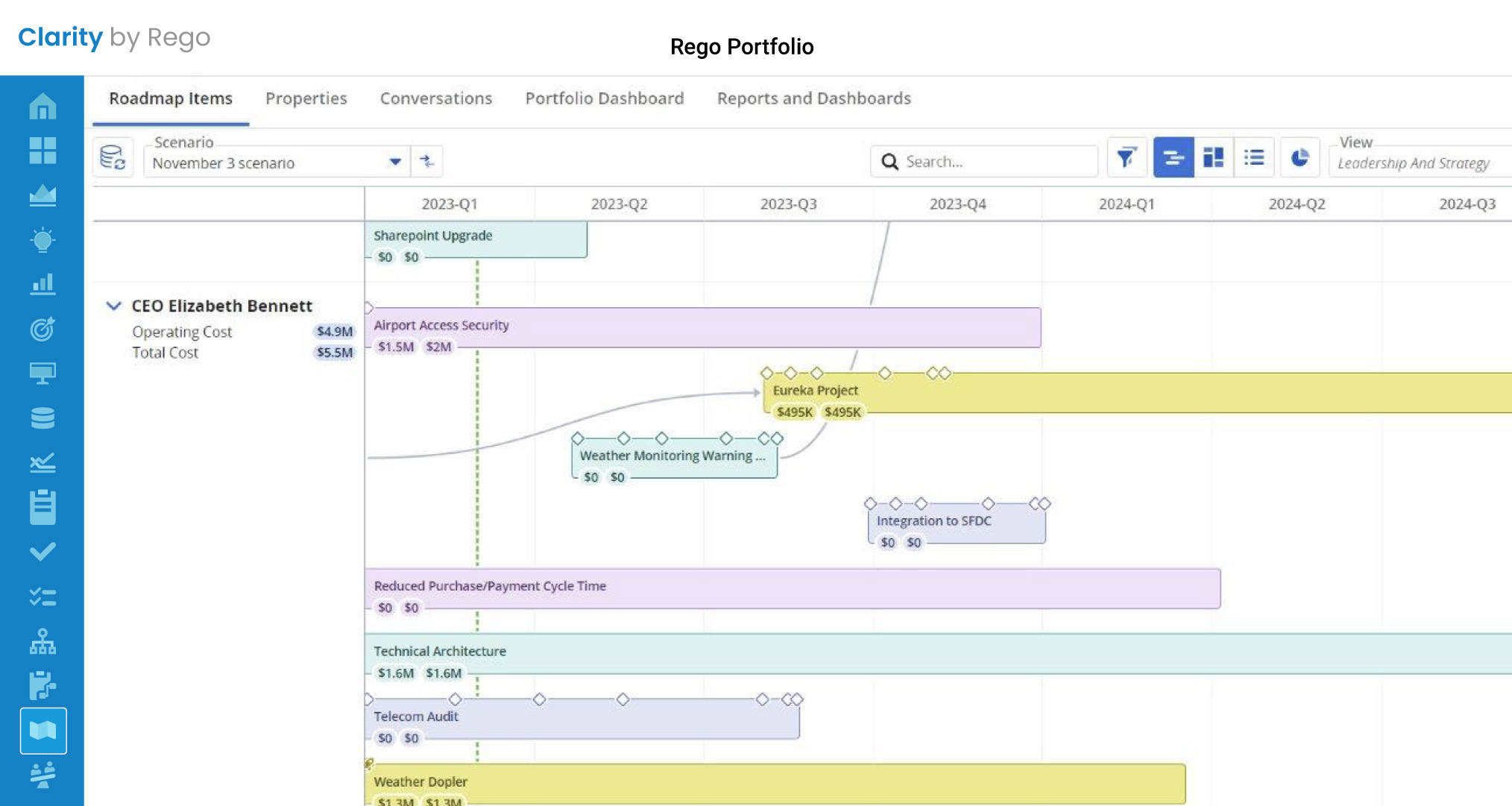Image resolution: width=1512 pixels, height=806 pixels.
Task: Switch to Portfolio Dashboard tab
Action: [x=605, y=98]
